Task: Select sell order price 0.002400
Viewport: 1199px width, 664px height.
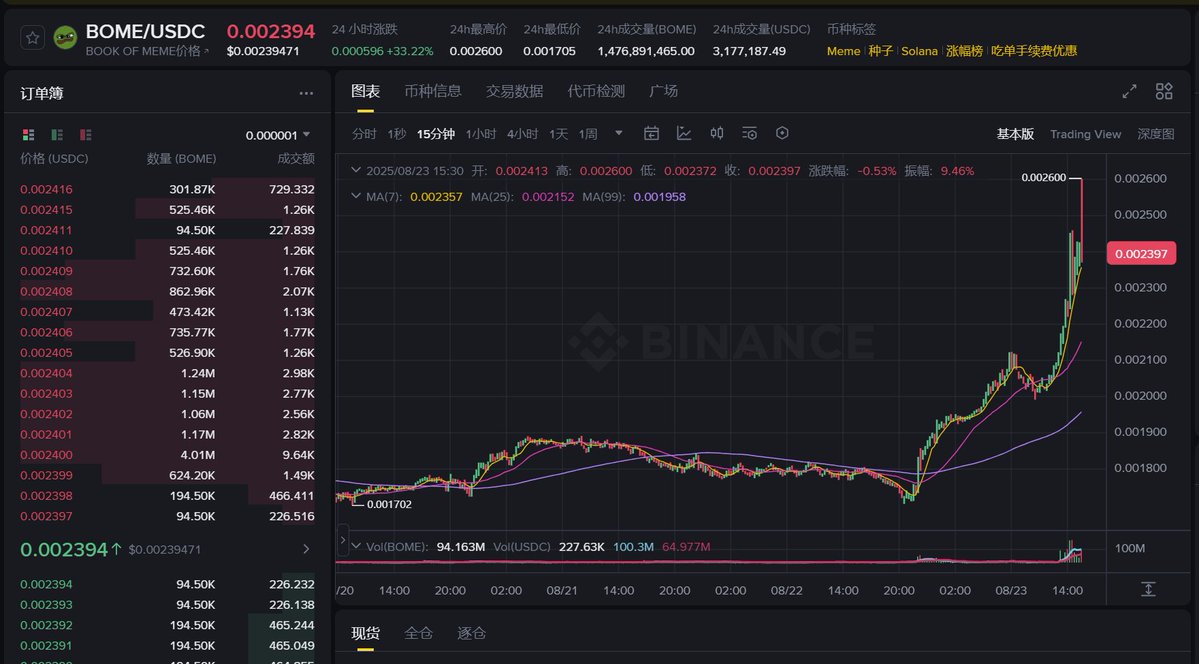Action: coord(47,455)
